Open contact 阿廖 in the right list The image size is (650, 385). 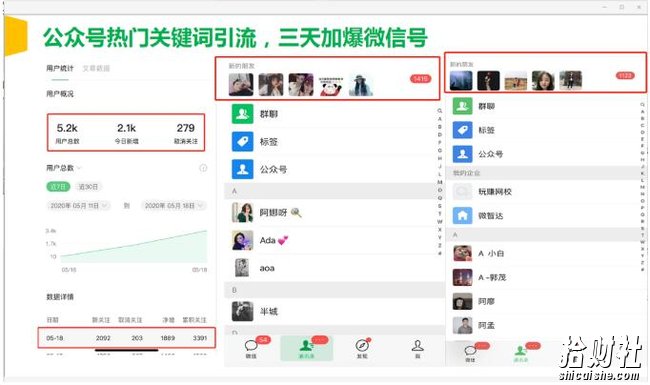point(543,301)
